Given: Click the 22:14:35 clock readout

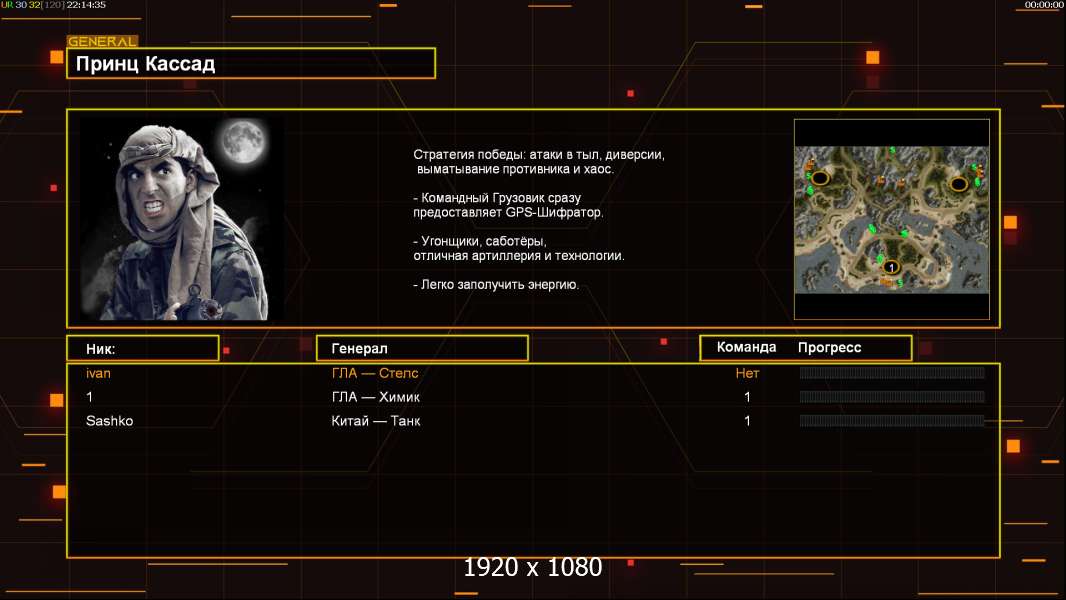Looking at the screenshot, I should tap(86, 5).
